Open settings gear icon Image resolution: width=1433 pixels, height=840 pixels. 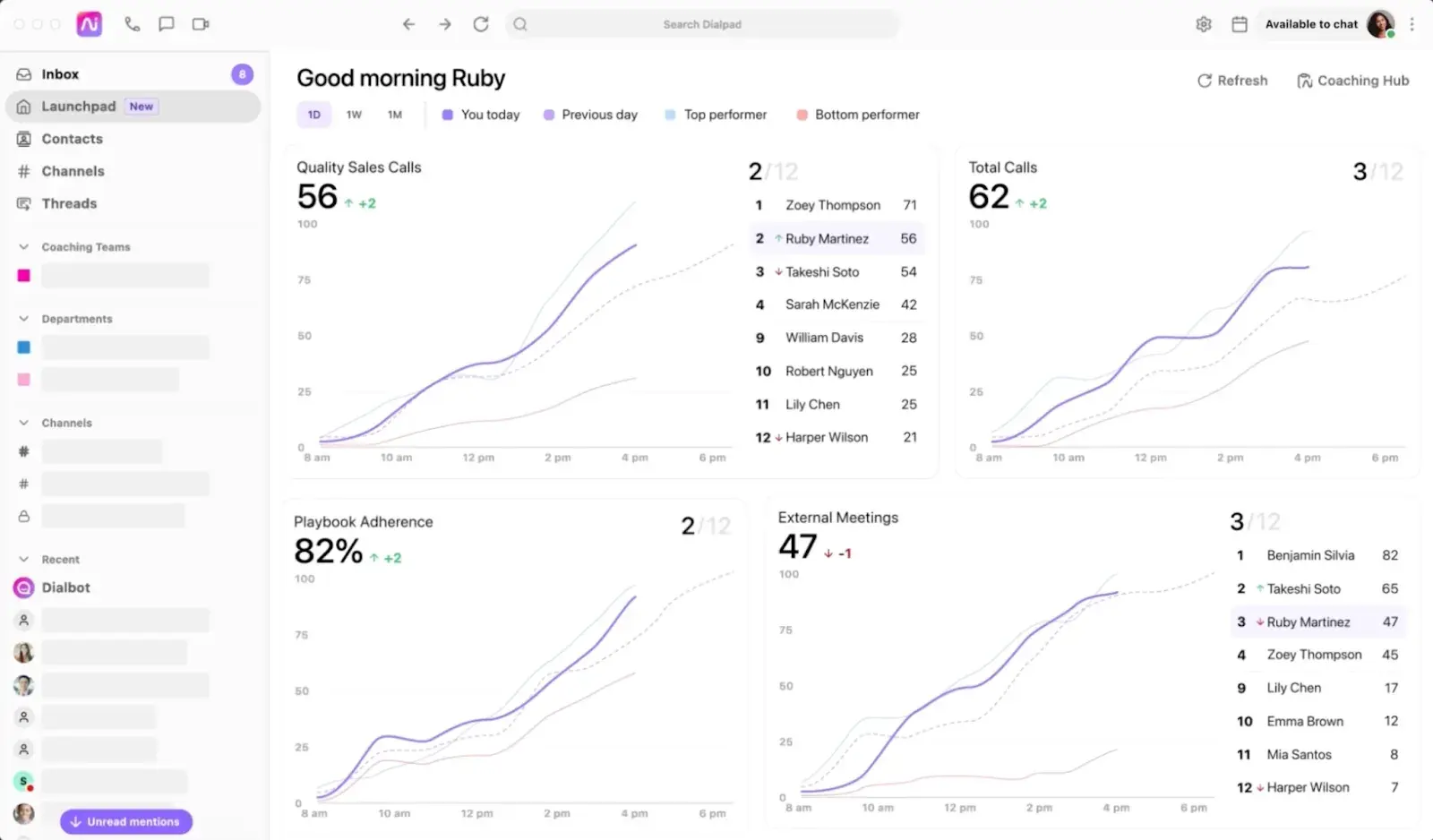pos(1204,24)
